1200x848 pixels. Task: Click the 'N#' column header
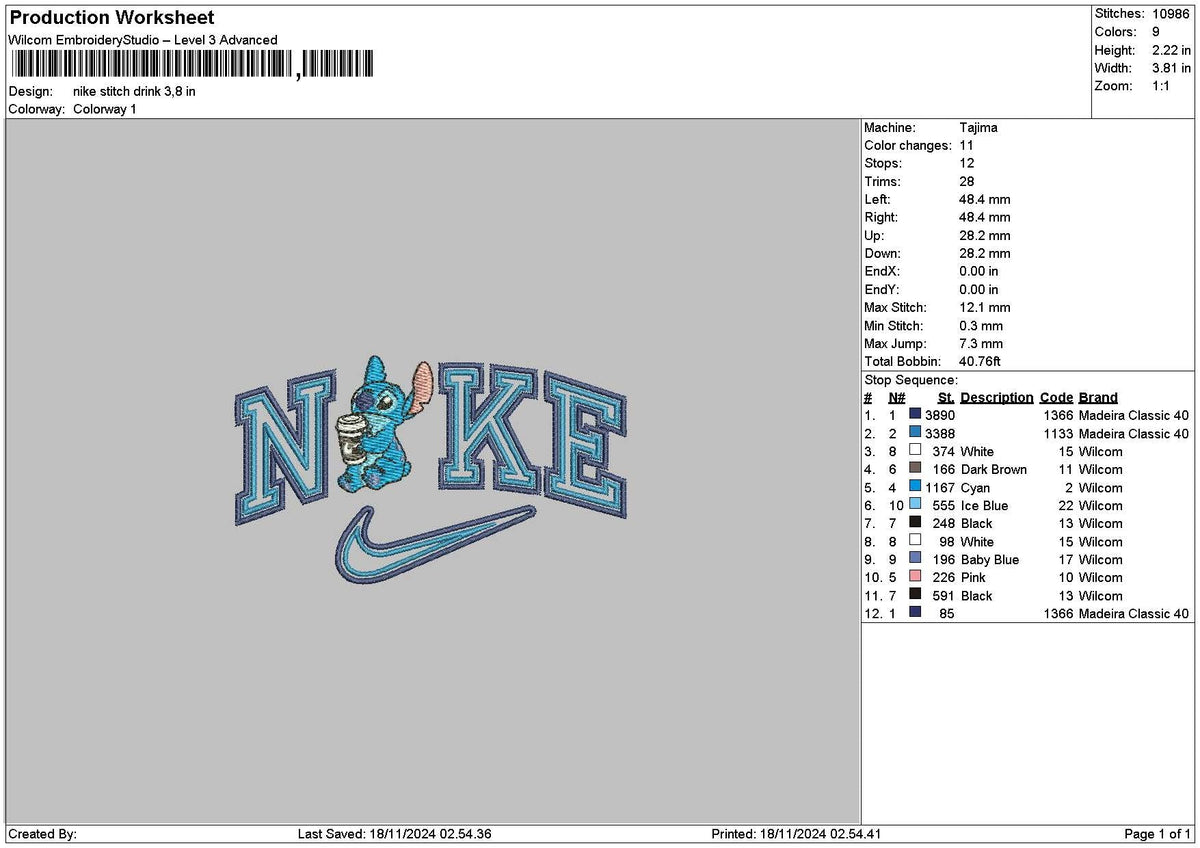pos(897,397)
